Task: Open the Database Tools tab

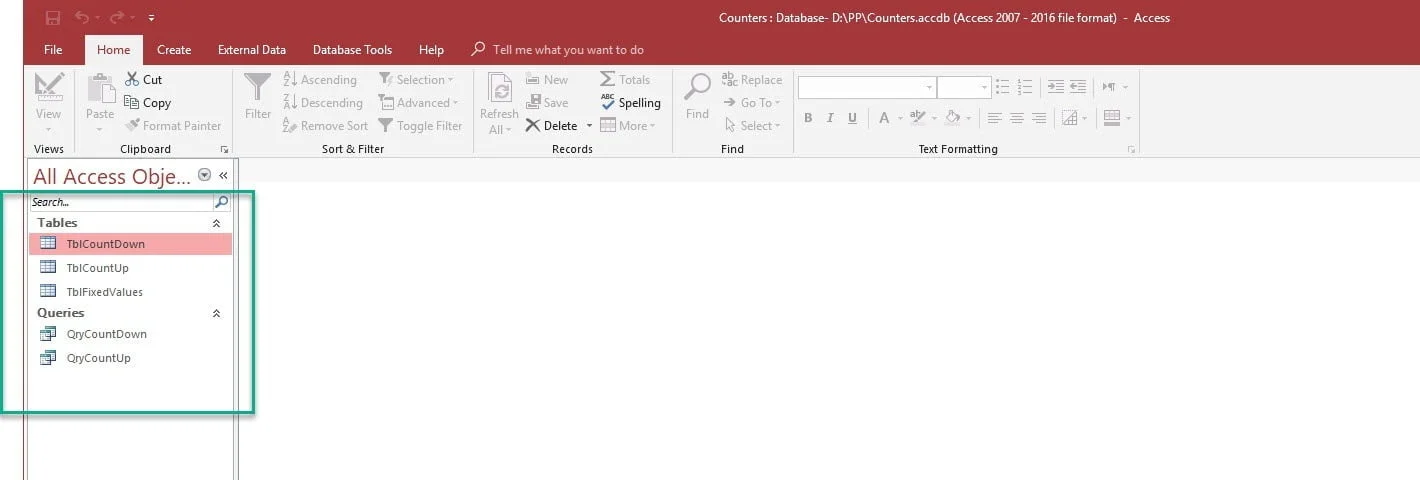Action: 352,49
